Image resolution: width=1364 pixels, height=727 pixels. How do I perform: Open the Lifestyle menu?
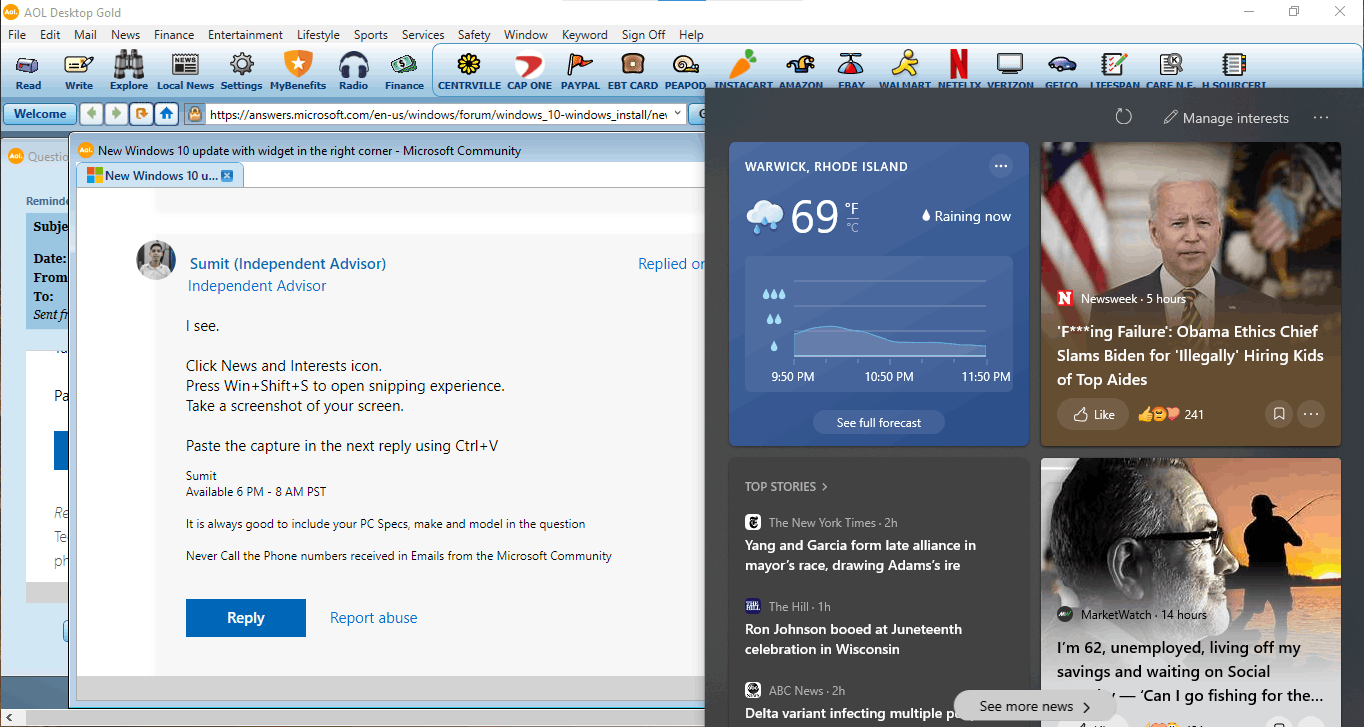point(318,34)
